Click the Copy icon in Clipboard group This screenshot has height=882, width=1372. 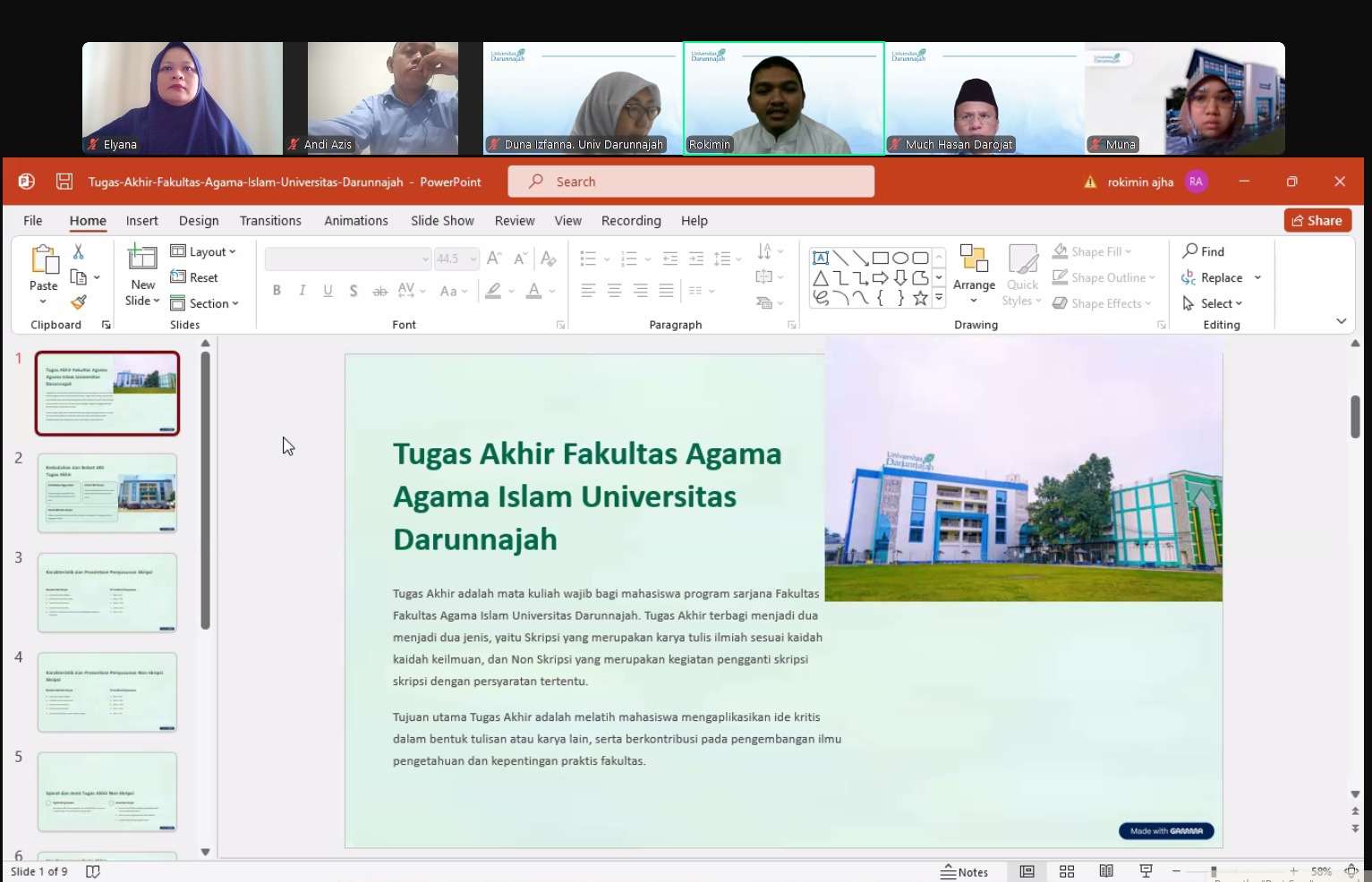coord(79,277)
